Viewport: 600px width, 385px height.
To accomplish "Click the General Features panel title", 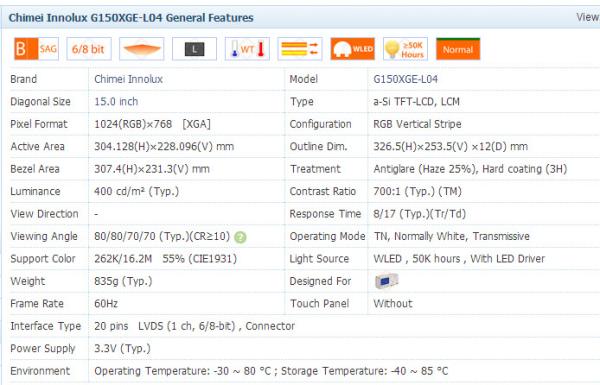I will (131, 18).
